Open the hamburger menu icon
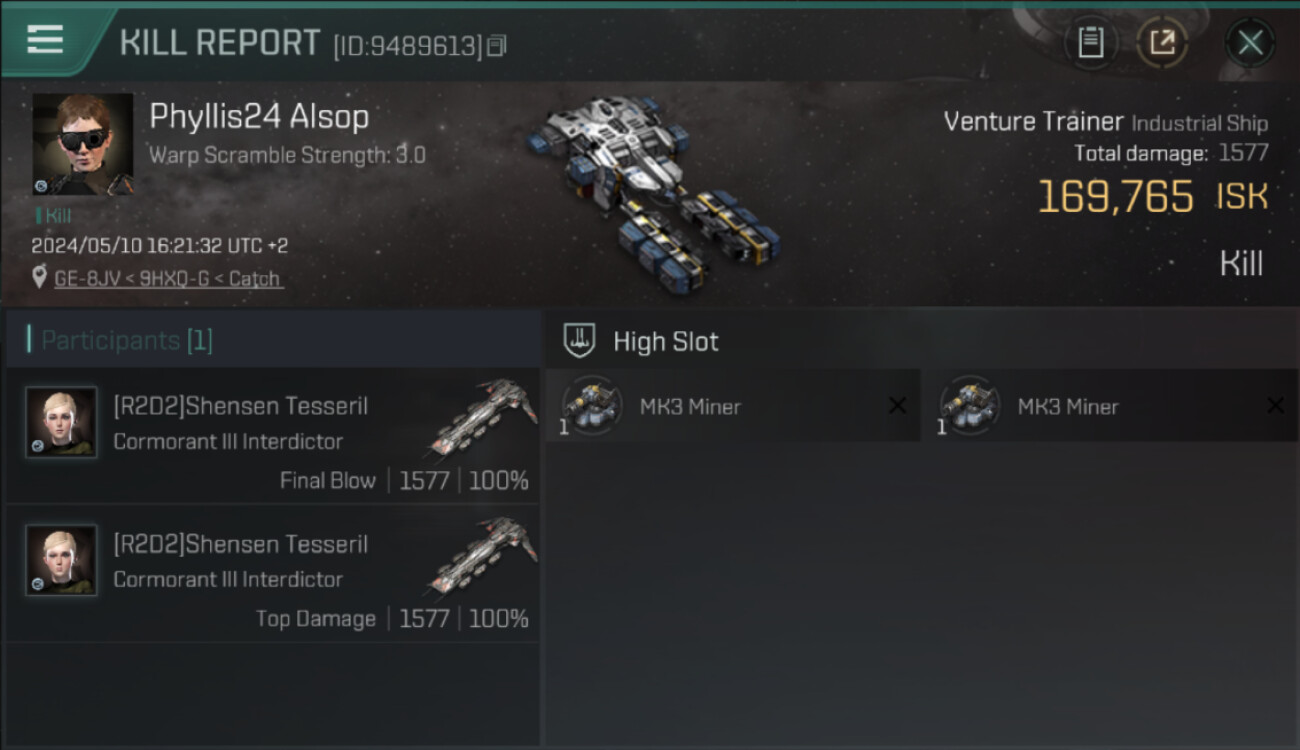The height and width of the screenshot is (750, 1300). [45, 39]
